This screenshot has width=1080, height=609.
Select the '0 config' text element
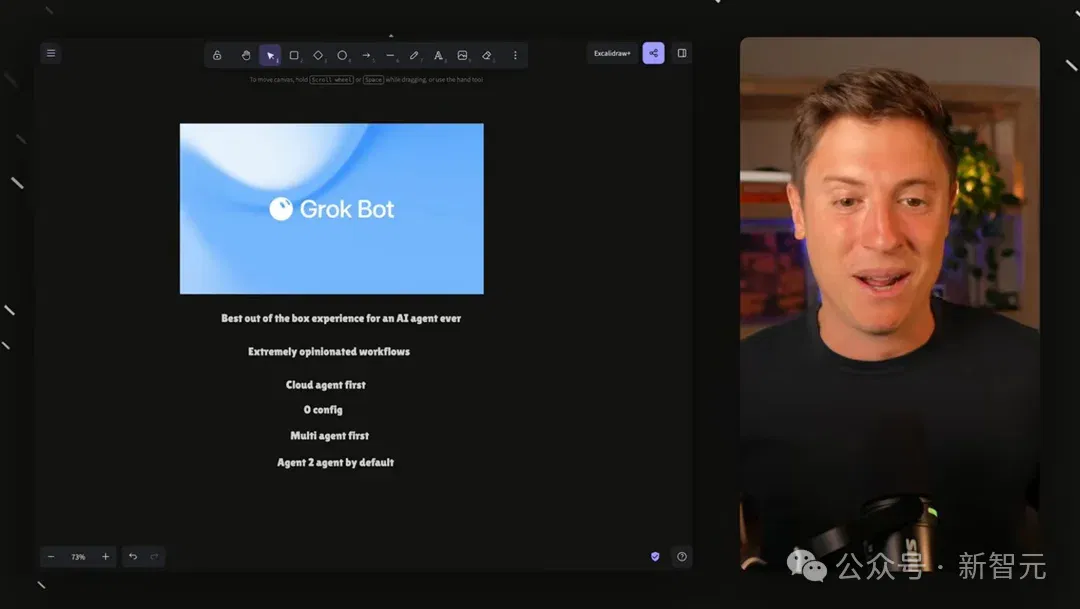323,409
